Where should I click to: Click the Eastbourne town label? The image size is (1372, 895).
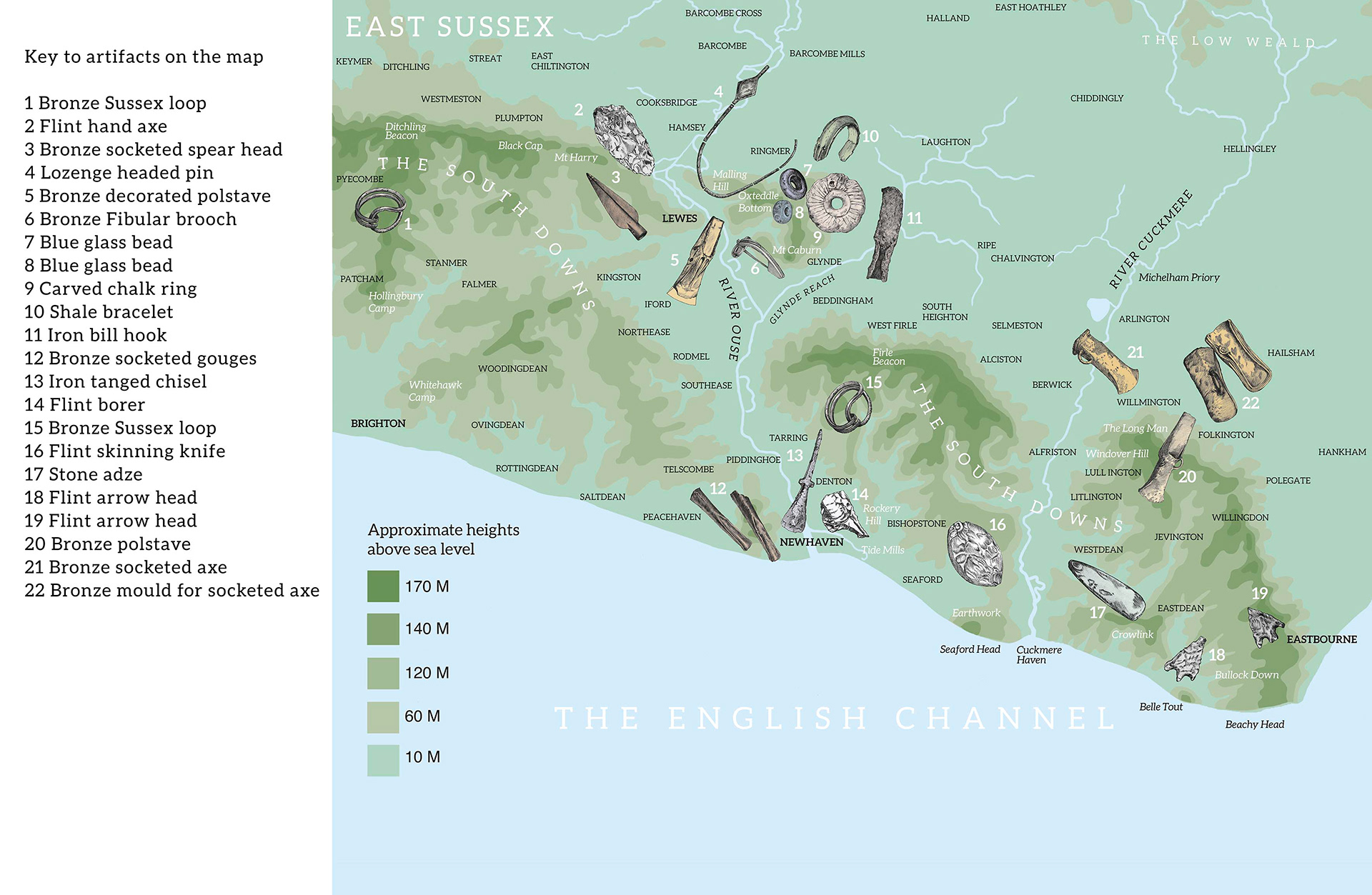(1321, 639)
